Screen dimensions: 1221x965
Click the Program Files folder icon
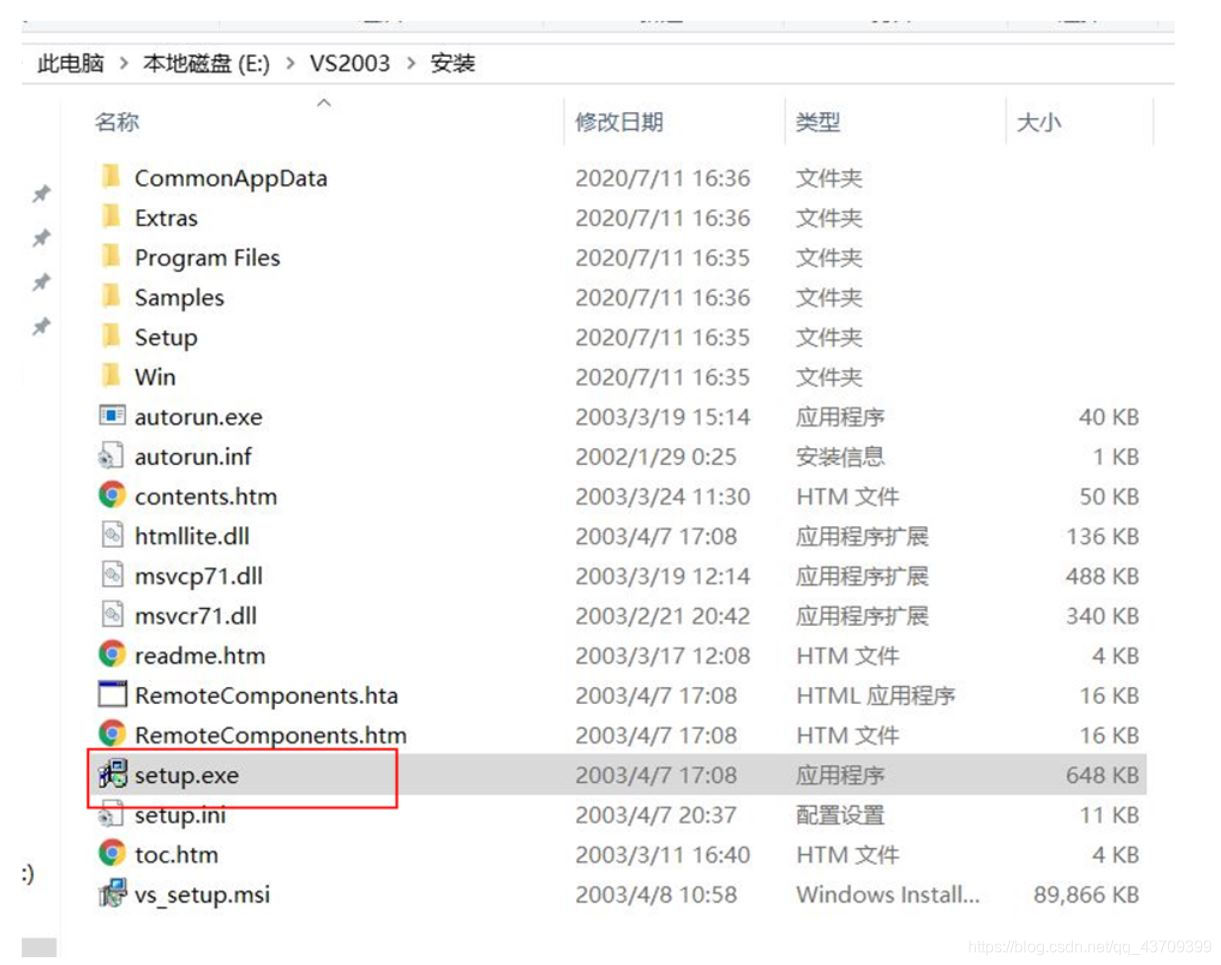pyautogui.click(x=111, y=258)
